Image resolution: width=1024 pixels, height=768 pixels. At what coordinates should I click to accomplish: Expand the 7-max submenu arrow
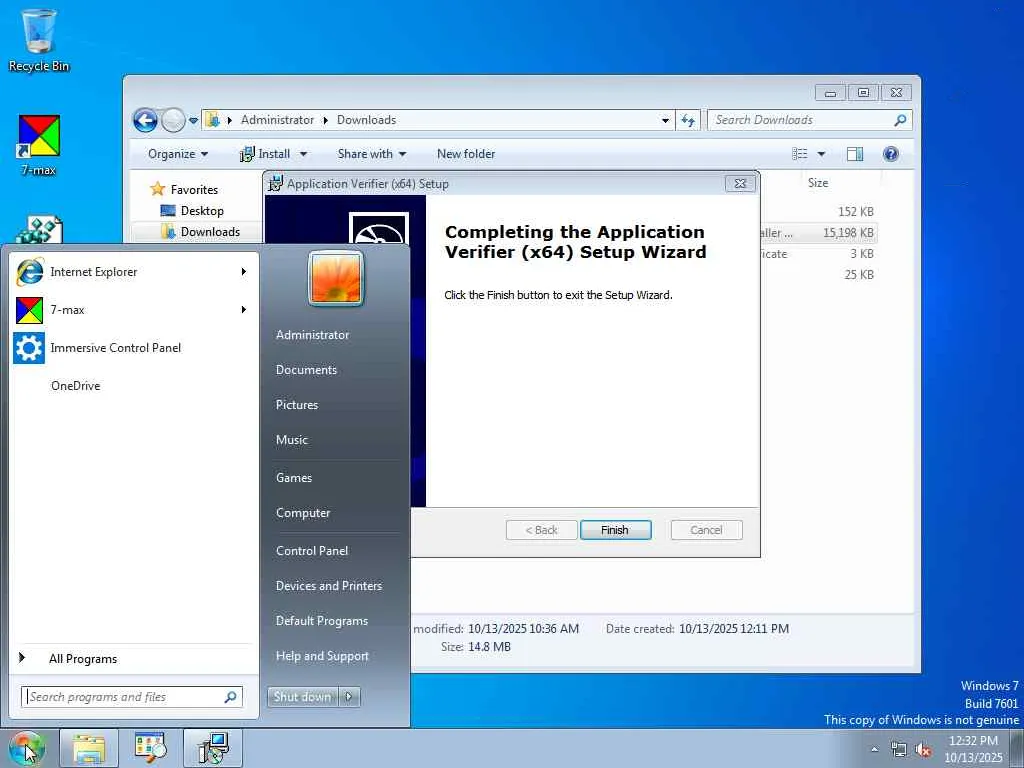[244, 310]
